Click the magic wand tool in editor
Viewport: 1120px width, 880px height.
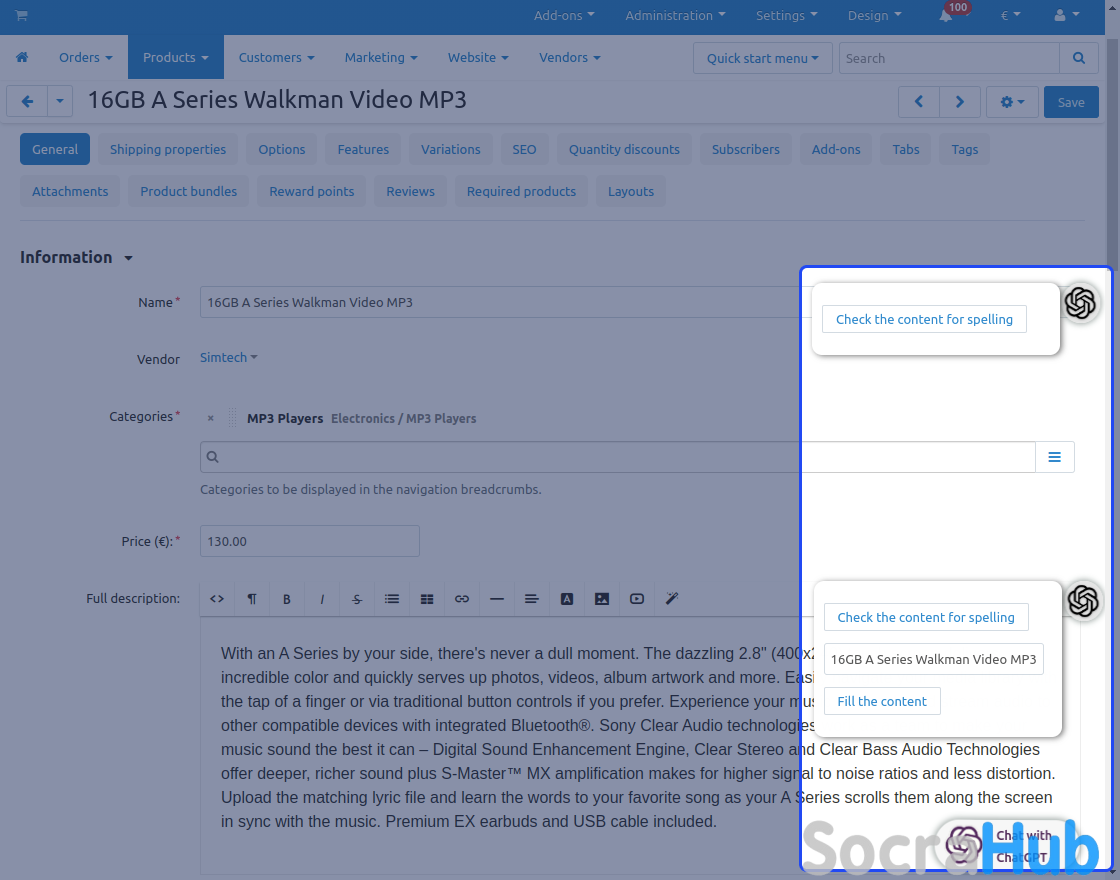[x=671, y=599]
